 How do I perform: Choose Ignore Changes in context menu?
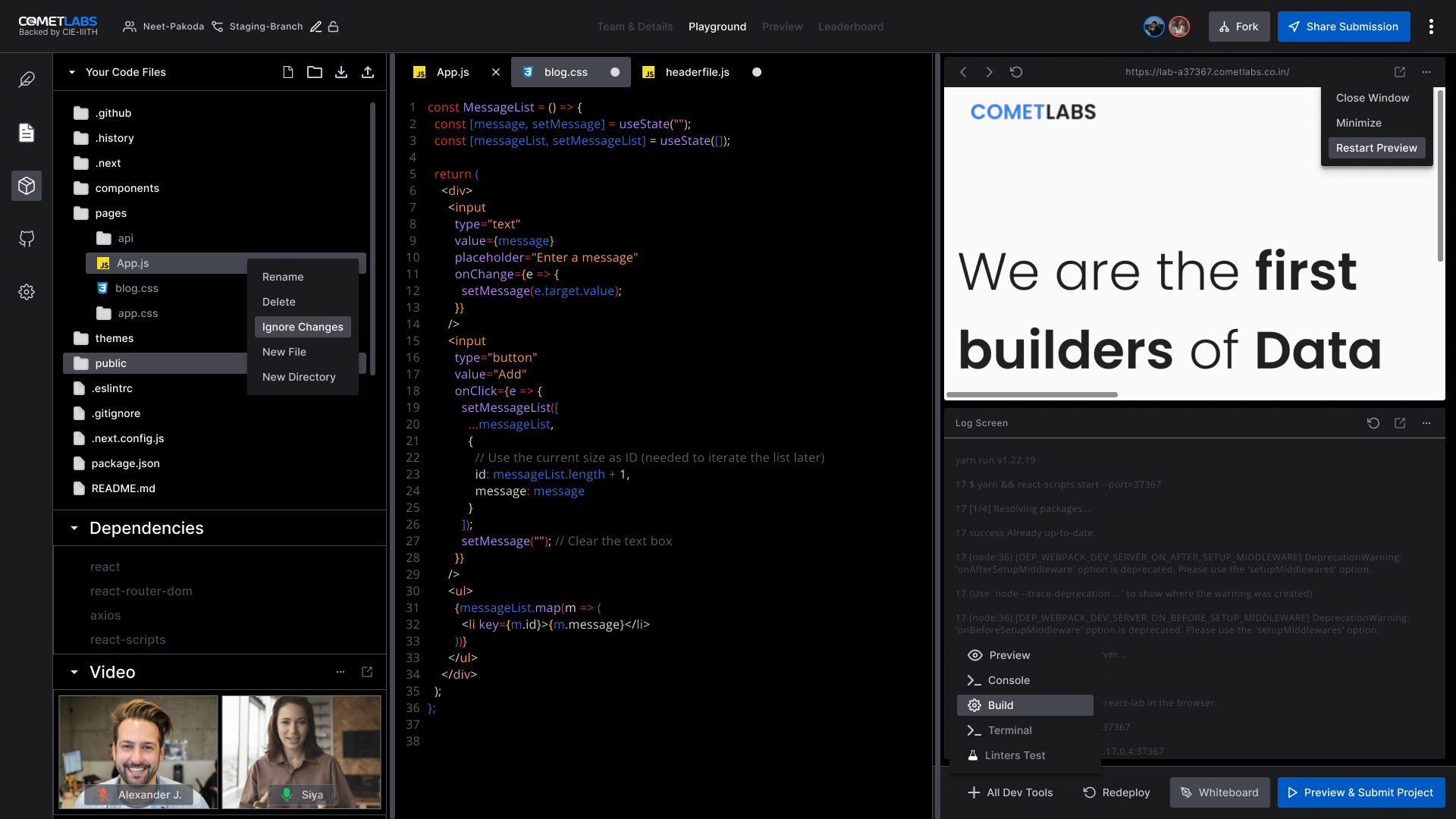click(x=303, y=327)
